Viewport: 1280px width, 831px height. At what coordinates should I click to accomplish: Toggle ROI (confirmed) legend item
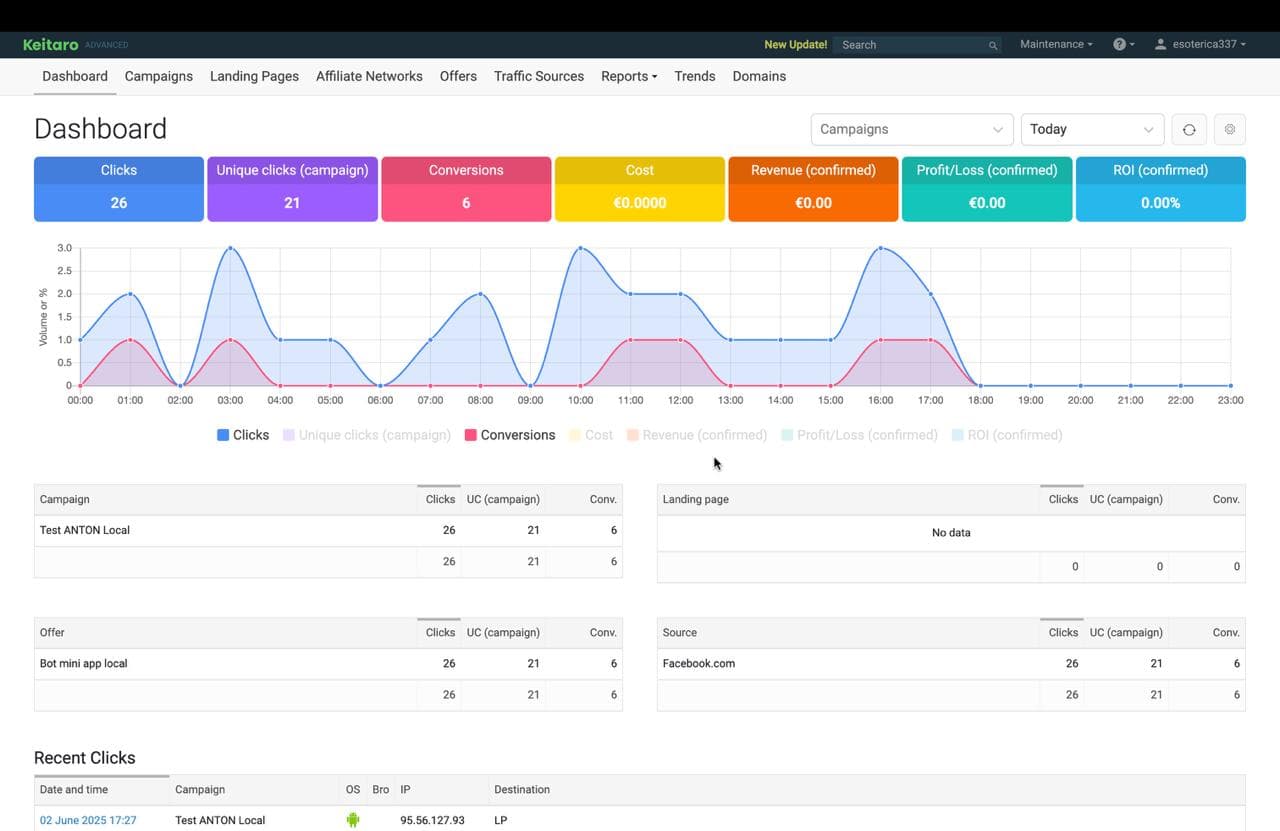[x=1007, y=435]
